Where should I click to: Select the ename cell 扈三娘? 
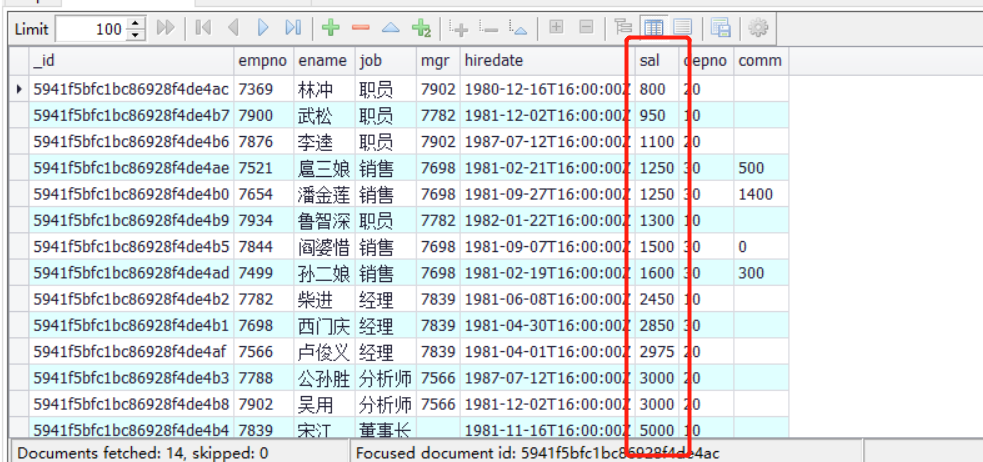pos(324,169)
